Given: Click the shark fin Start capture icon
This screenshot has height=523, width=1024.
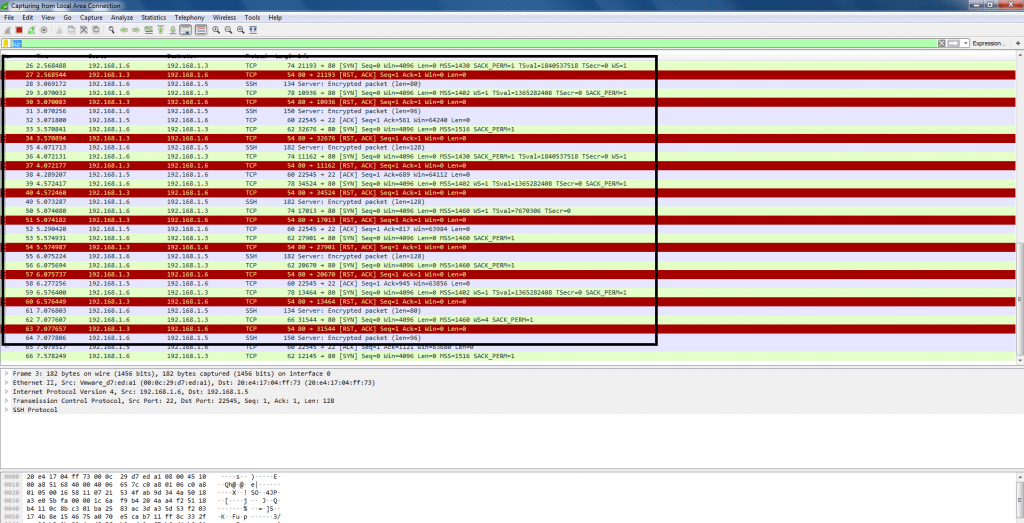Looking at the screenshot, I should coord(7,30).
